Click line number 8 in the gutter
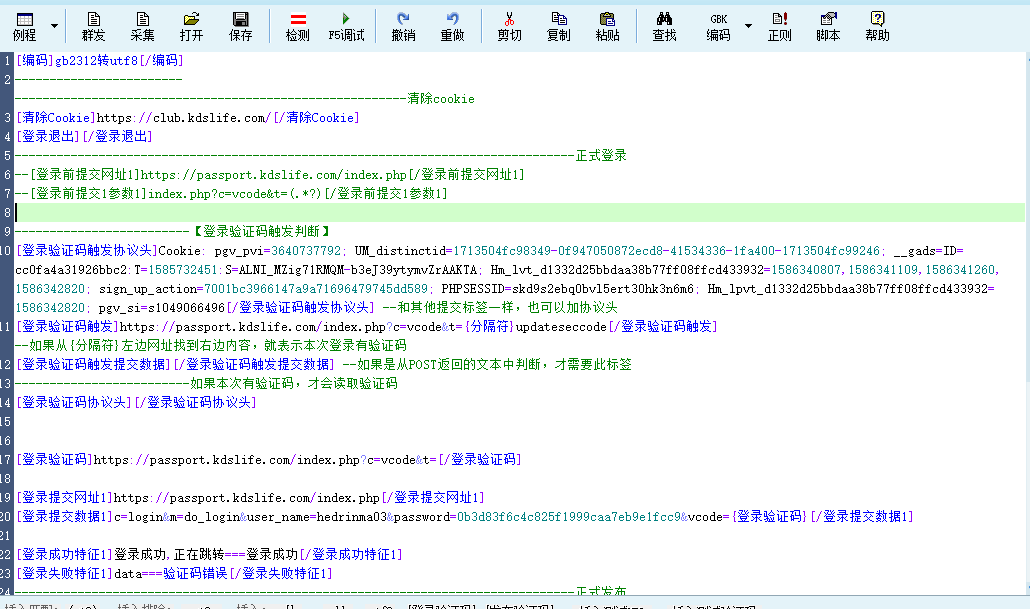 (x=7, y=212)
